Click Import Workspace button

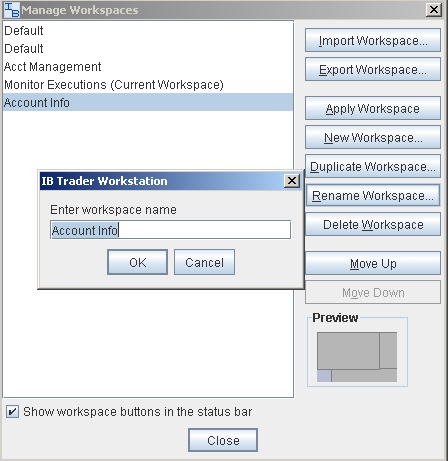[x=373, y=40]
